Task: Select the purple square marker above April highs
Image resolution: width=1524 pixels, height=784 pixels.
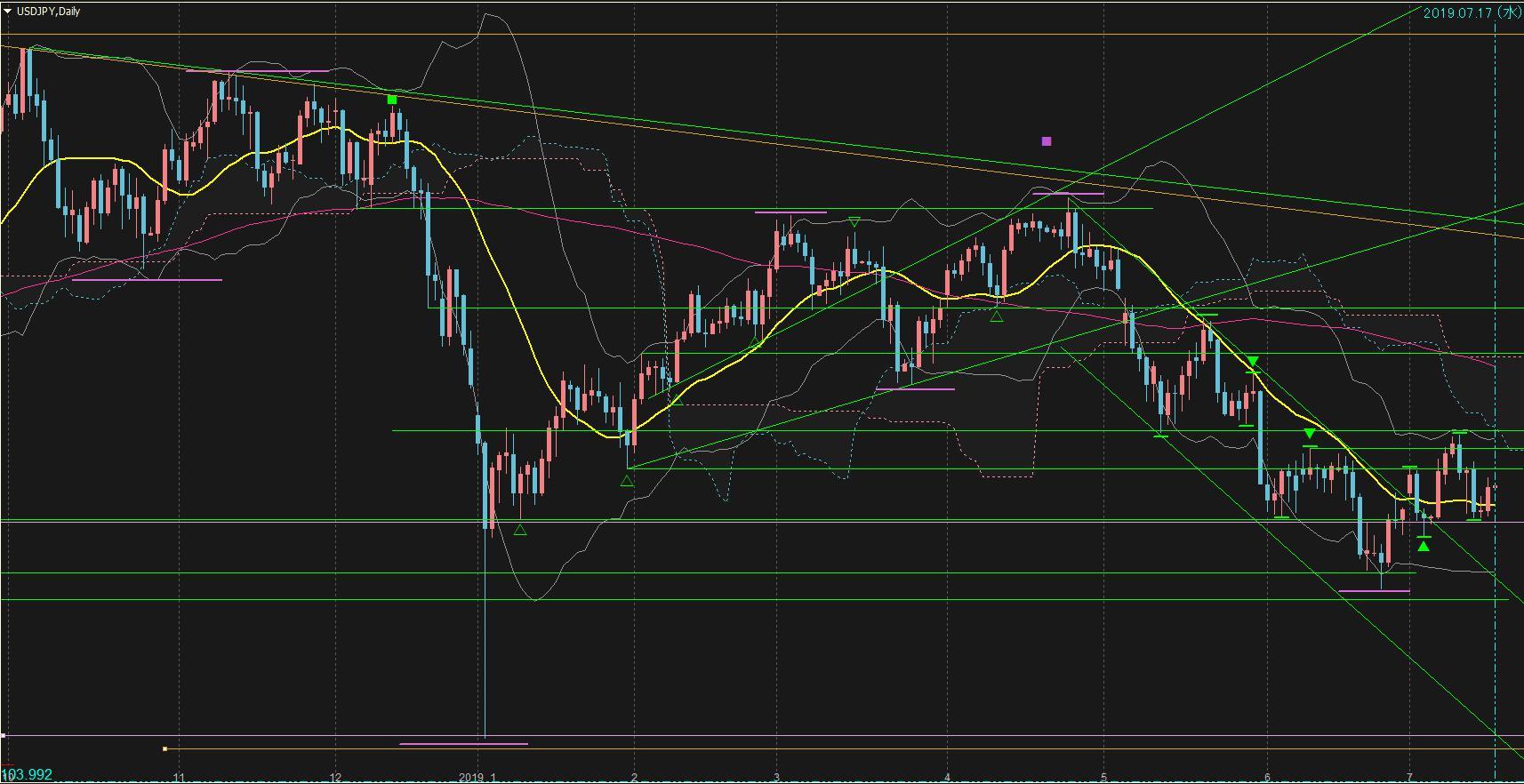Action: click(x=1047, y=140)
